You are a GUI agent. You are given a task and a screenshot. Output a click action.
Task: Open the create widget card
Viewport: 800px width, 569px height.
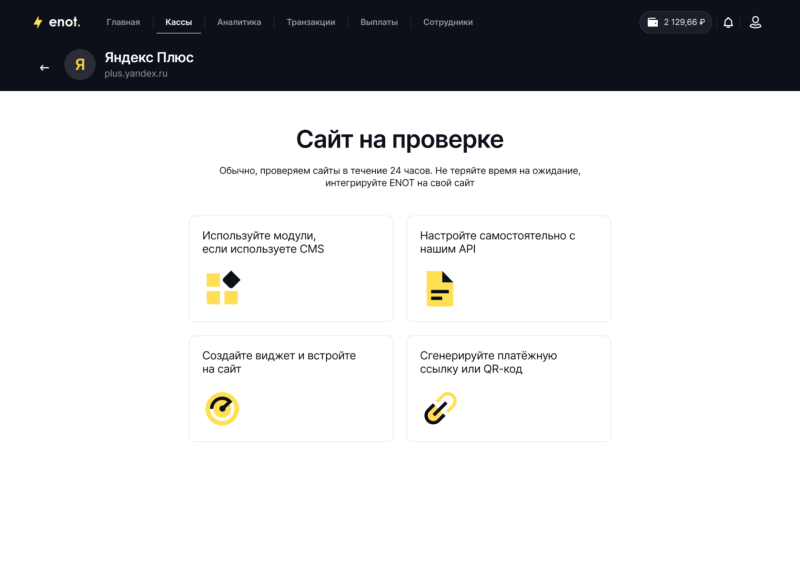coord(291,388)
